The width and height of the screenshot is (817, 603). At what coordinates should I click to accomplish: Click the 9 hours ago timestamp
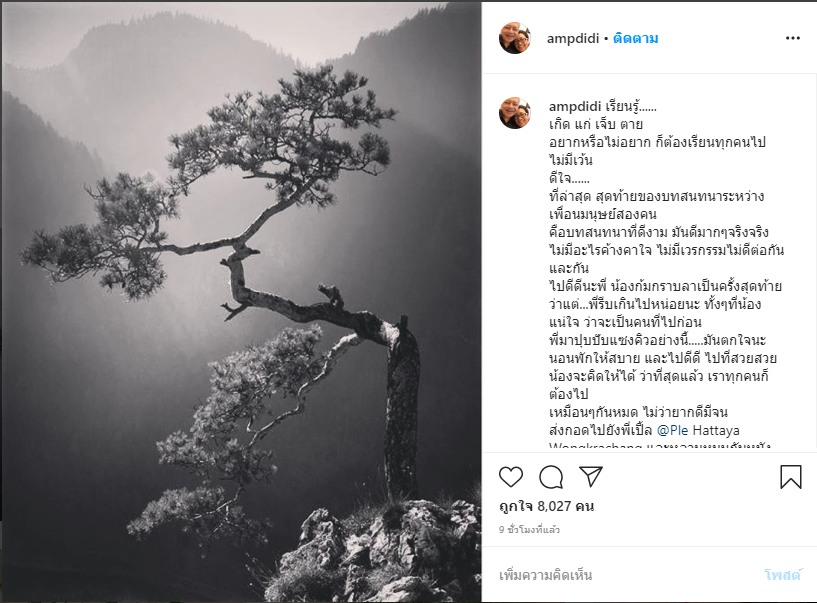pyautogui.click(x=529, y=530)
